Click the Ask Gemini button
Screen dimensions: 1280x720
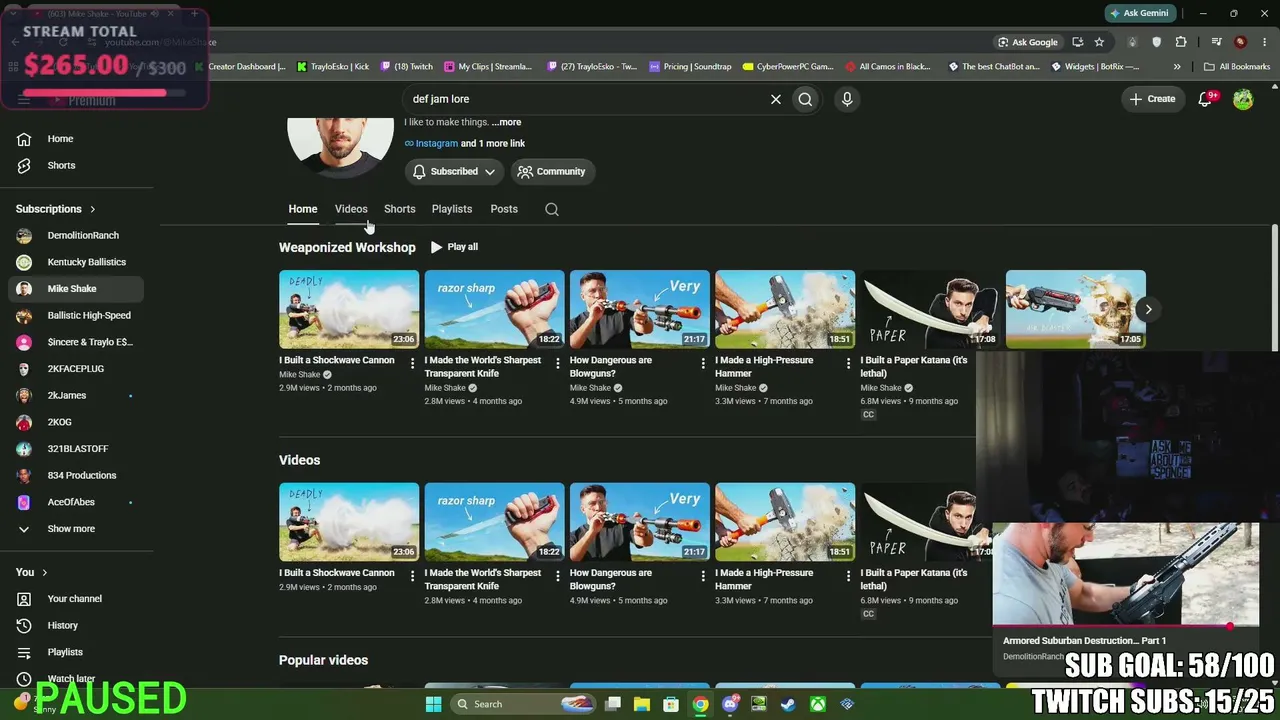pos(1139,13)
